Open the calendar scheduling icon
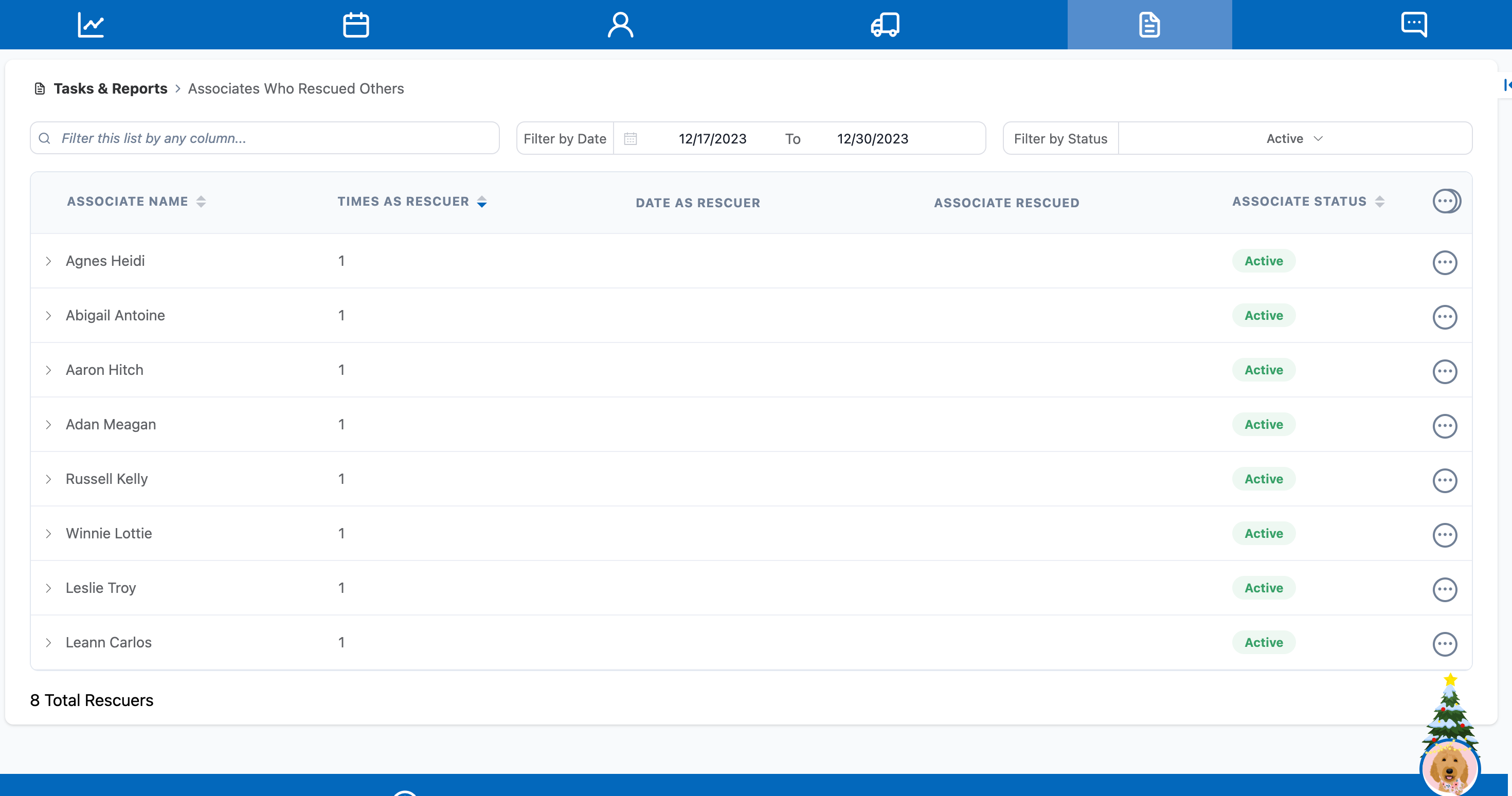Image resolution: width=1512 pixels, height=796 pixels. click(356, 25)
